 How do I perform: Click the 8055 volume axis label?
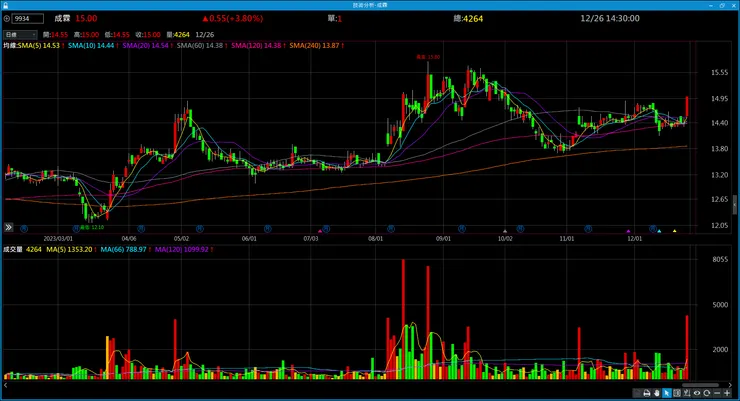720,259
